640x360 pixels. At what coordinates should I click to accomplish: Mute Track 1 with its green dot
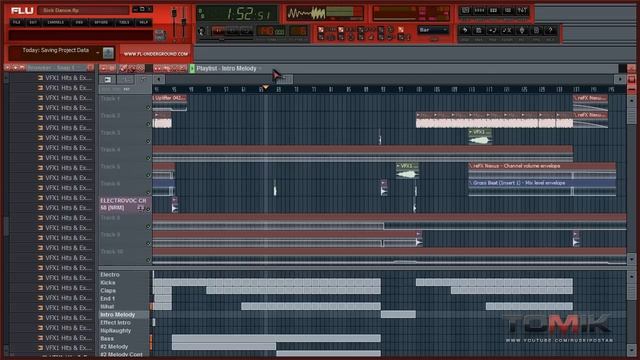point(148,107)
